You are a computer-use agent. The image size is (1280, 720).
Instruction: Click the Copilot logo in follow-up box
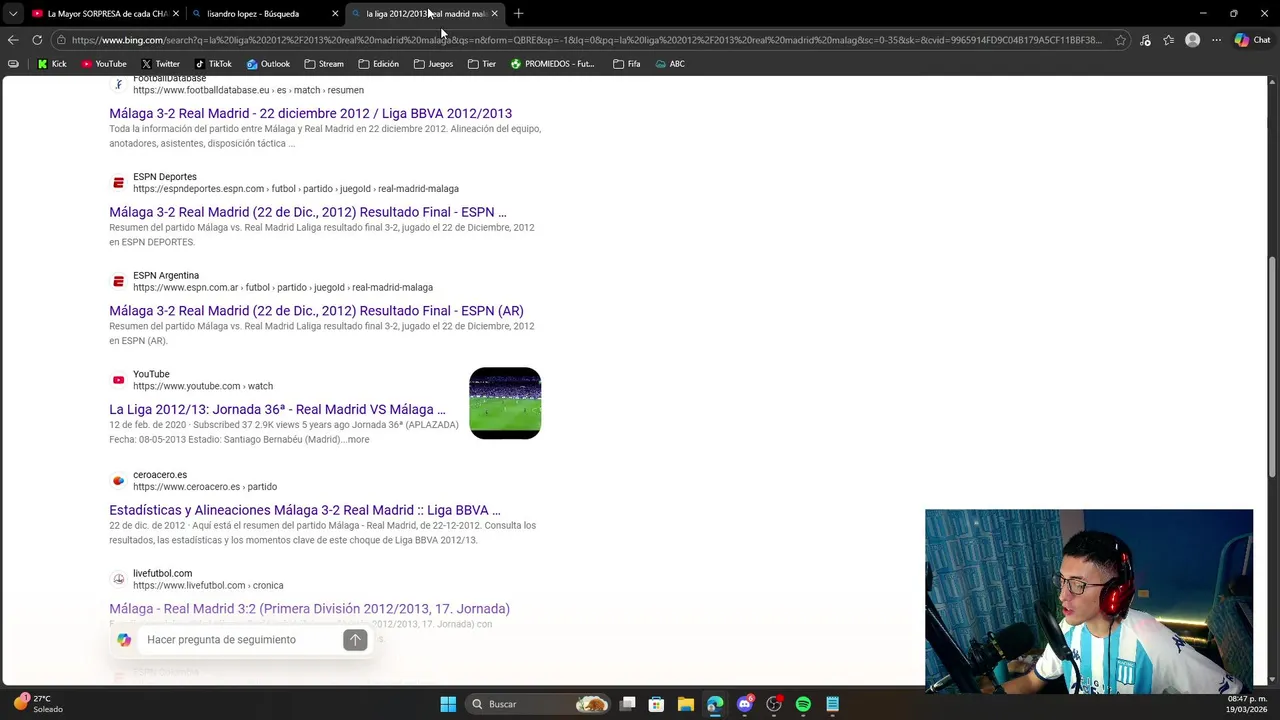coord(124,640)
